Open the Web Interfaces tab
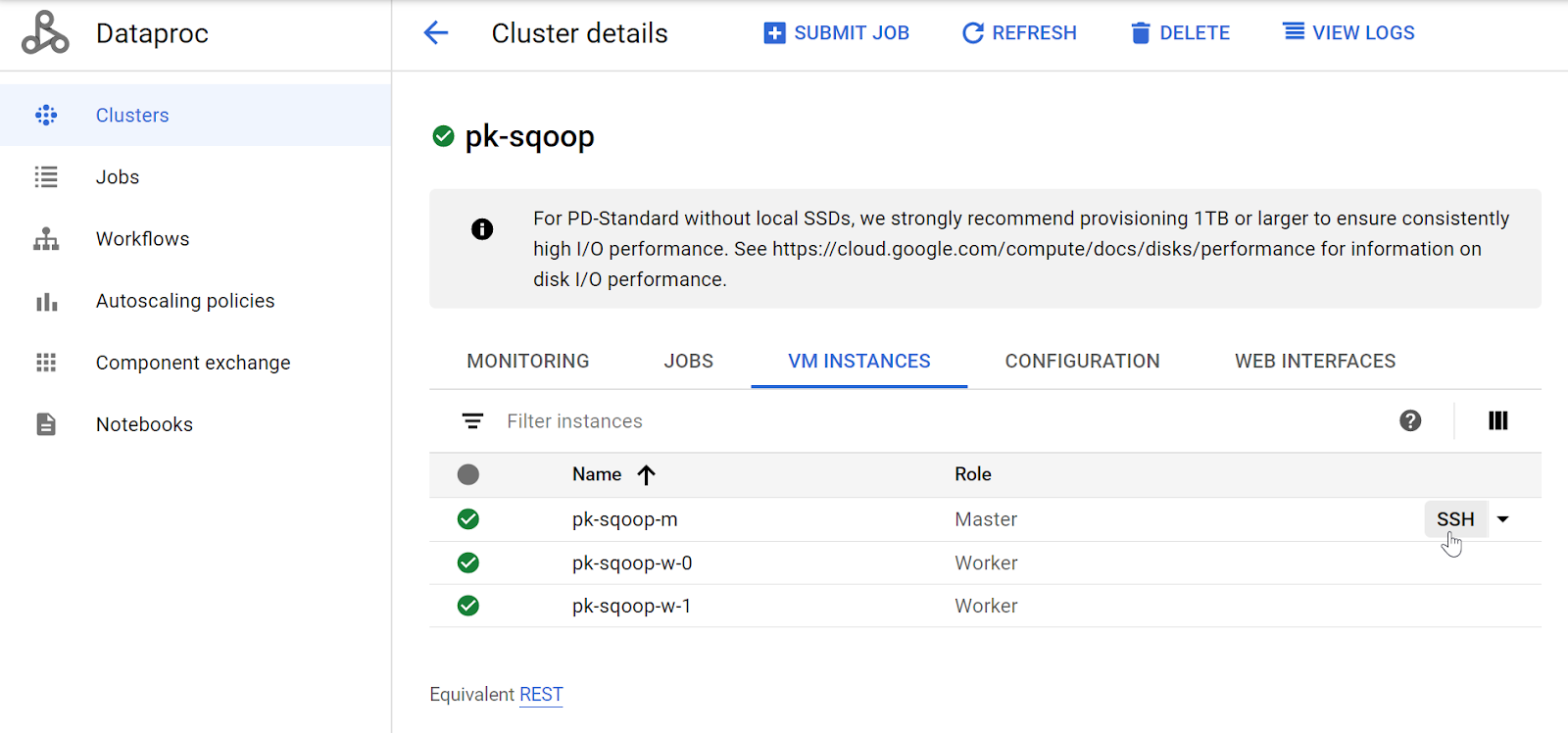This screenshot has height=733, width=1568. (x=1315, y=361)
